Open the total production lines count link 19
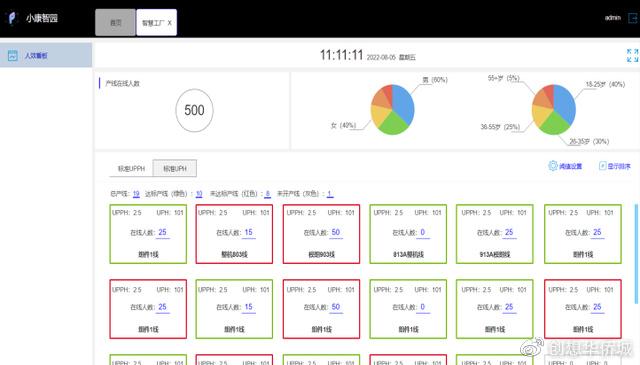 [x=136, y=194]
